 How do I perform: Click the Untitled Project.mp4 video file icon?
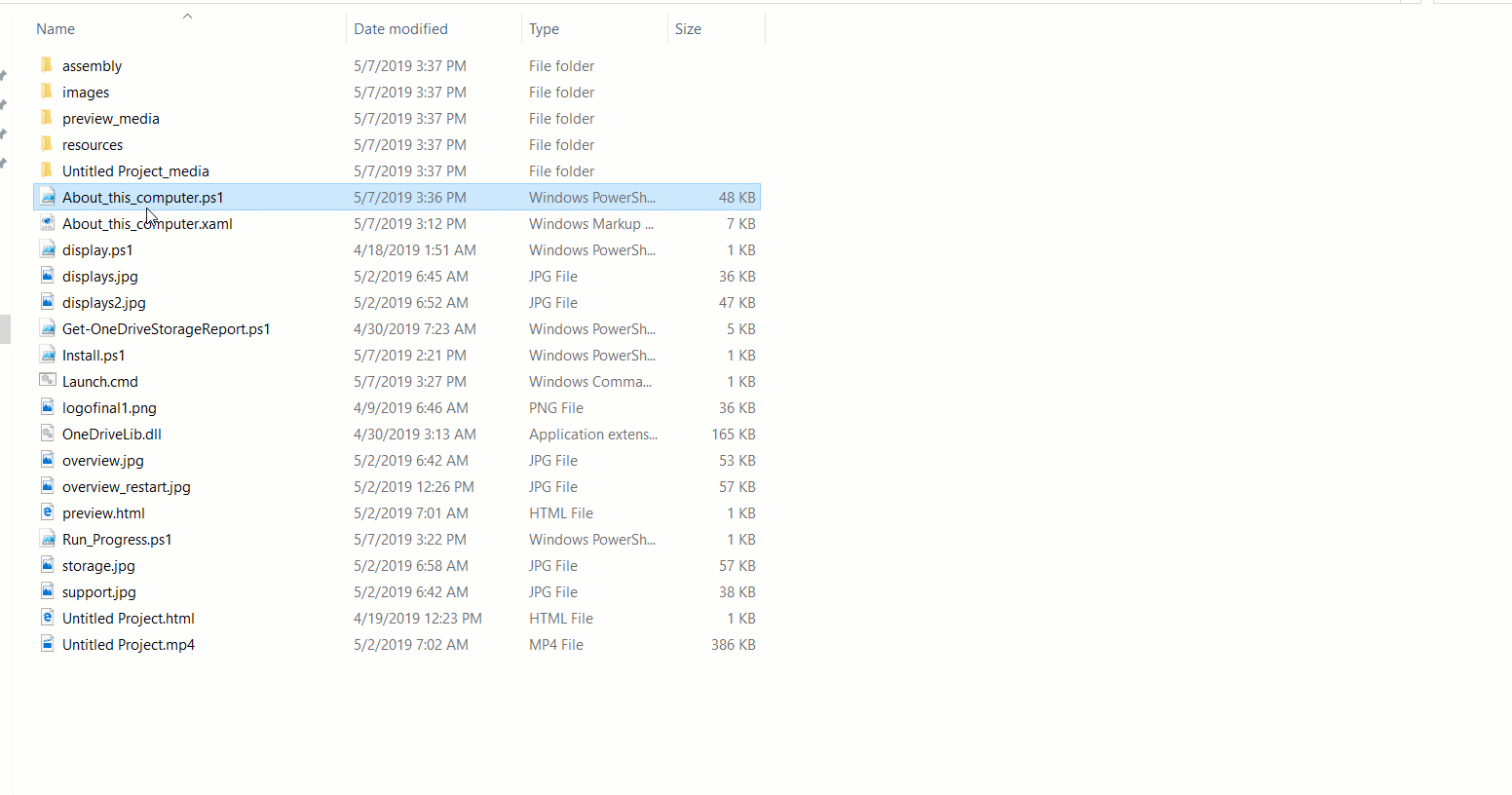[48, 644]
